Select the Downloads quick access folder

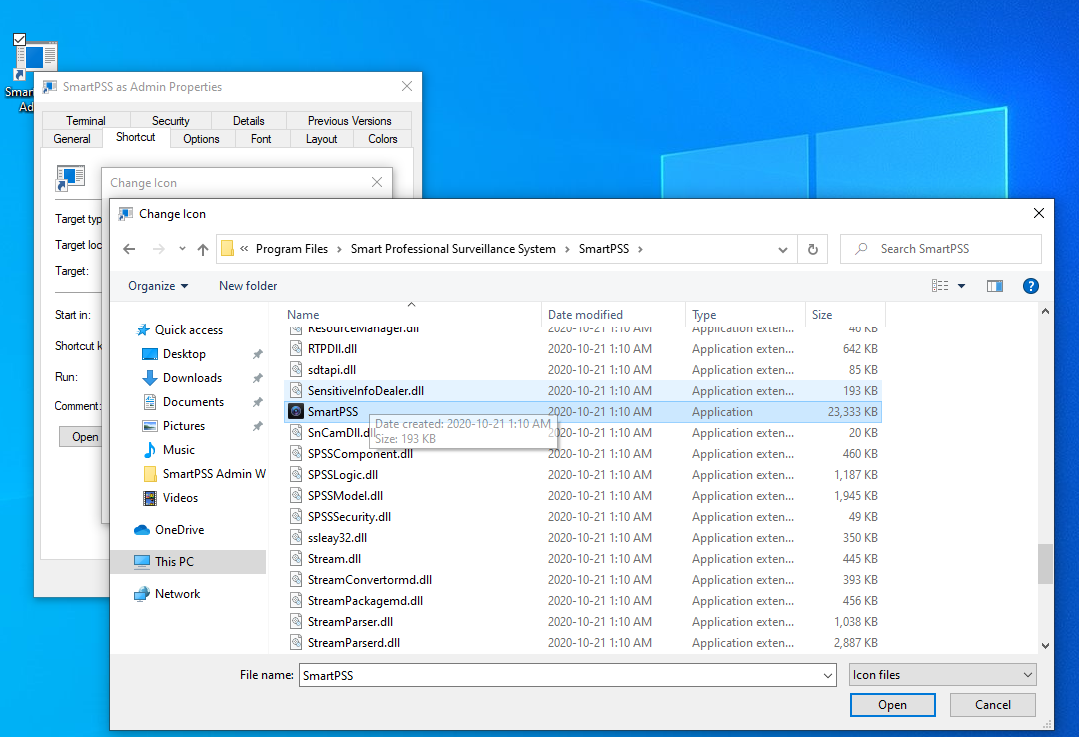pos(192,378)
